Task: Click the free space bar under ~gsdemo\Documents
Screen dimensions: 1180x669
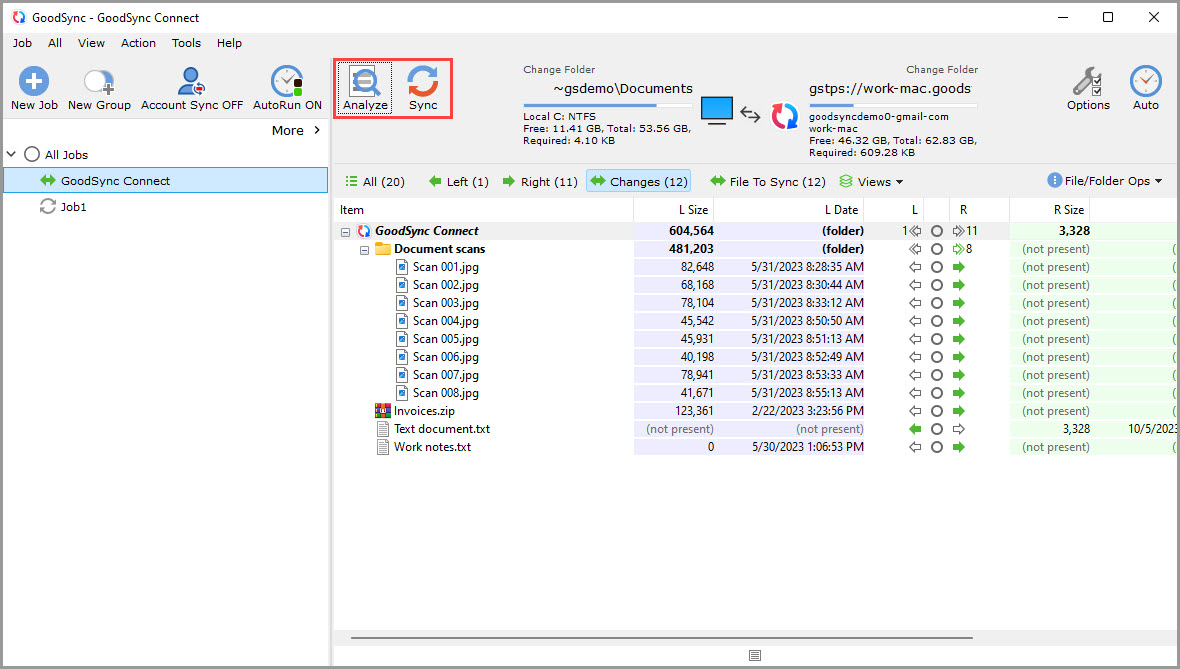Action: coord(607,104)
